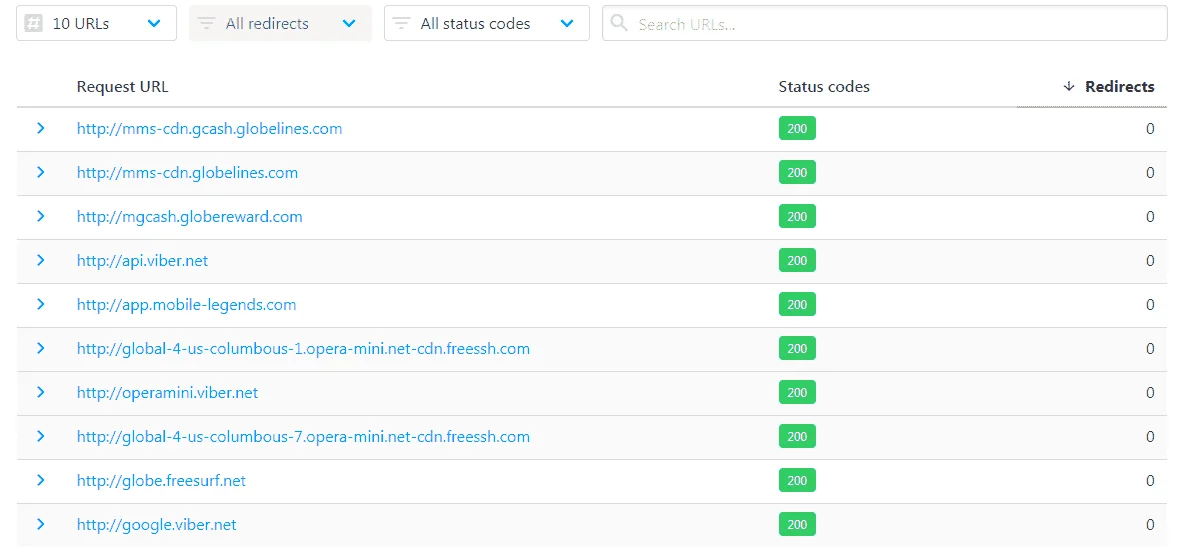Open the All redirects filter dropdown
This screenshot has height=552, width=1190.
coord(280,24)
